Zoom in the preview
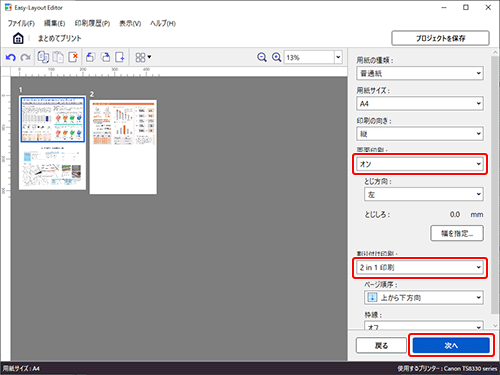The width and height of the screenshot is (500, 375). [x=276, y=57]
